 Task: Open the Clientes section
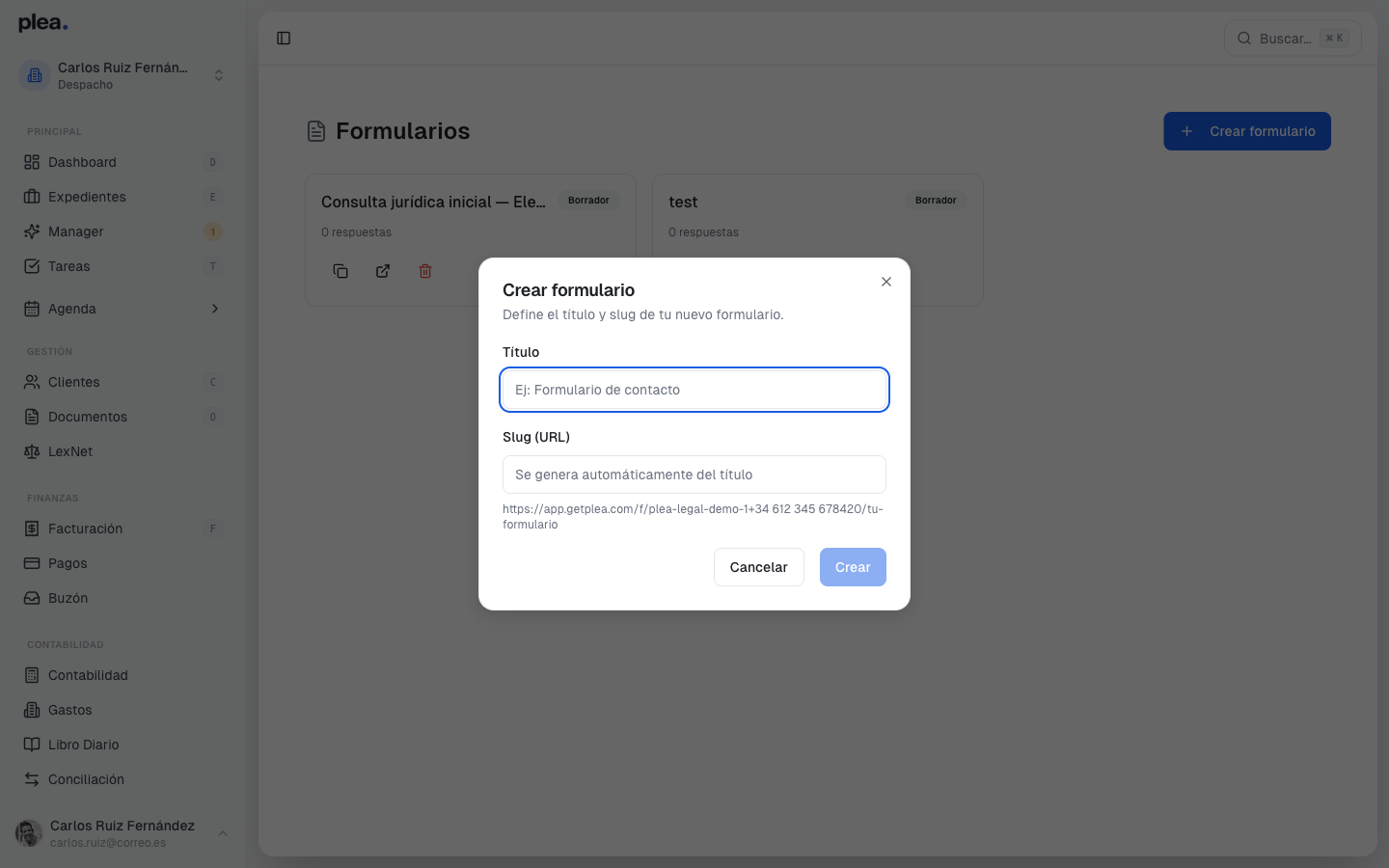coord(73,382)
